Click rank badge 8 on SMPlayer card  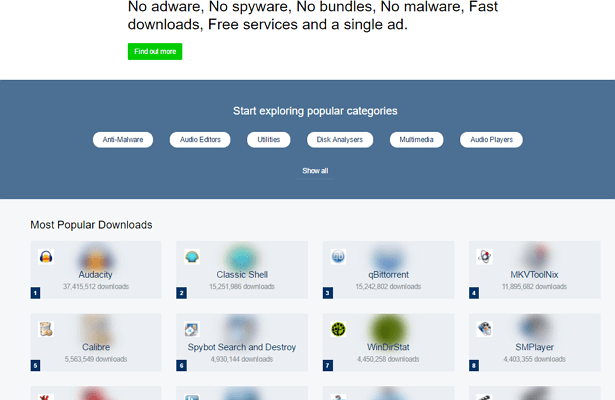474,365
